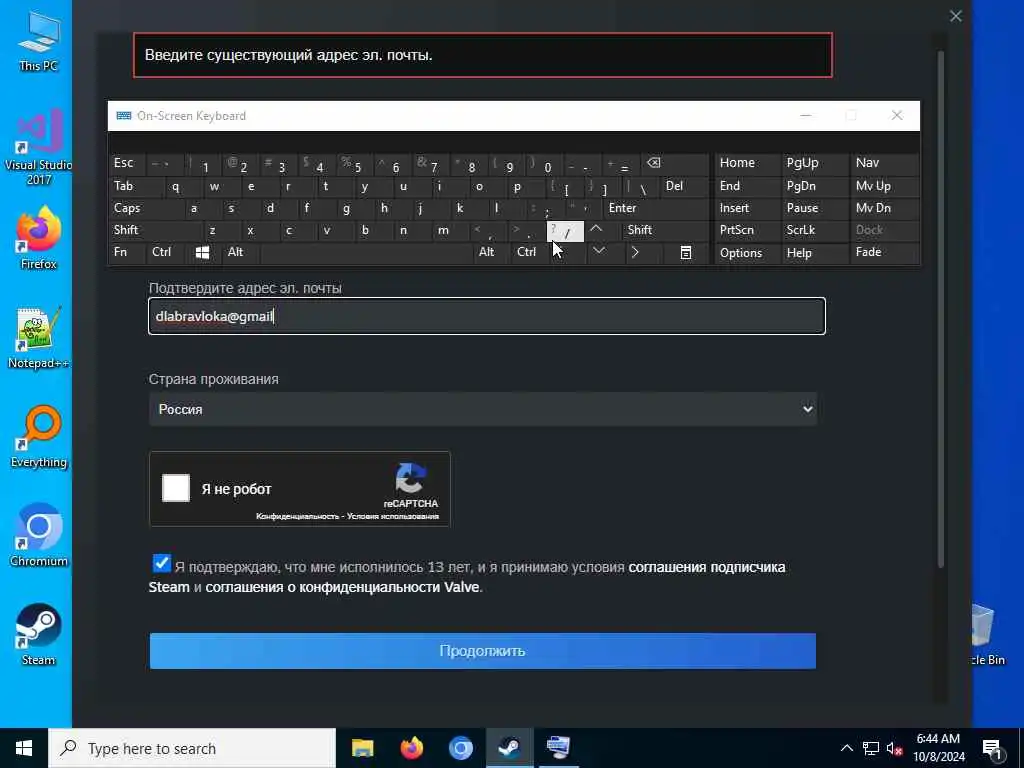Open reCAPTCHA 'Конфиденциальность' link

[x=296, y=517]
